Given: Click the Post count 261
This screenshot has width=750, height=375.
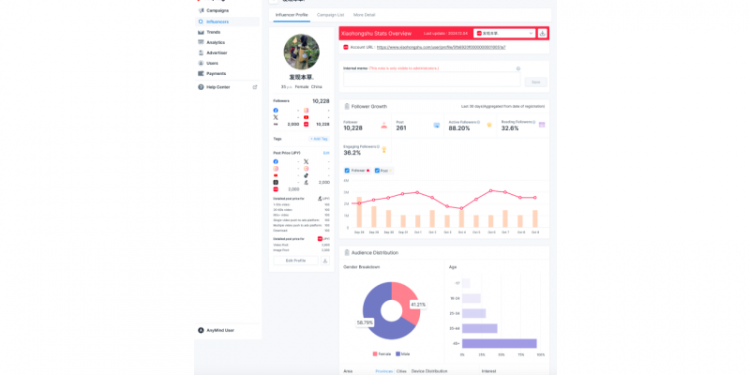Looking at the screenshot, I should pos(401,128).
